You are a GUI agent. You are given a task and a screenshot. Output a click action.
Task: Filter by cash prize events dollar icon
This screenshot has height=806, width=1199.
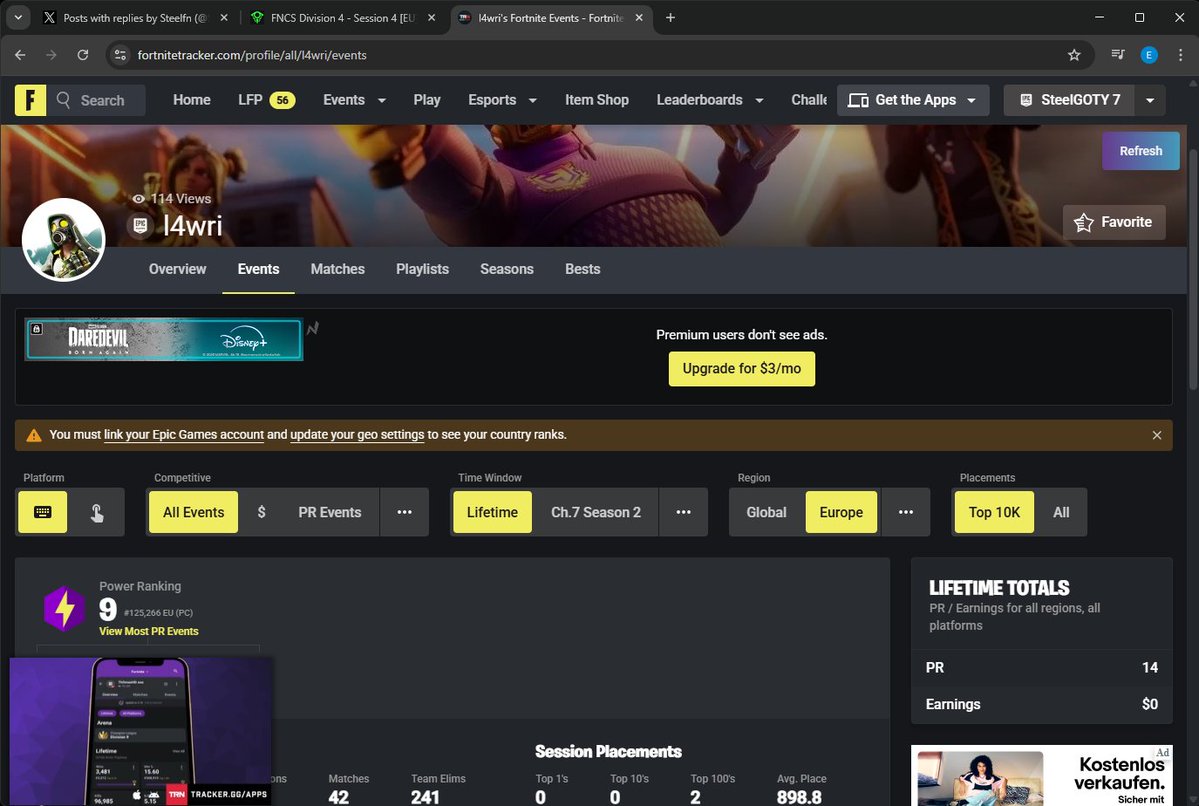point(262,512)
